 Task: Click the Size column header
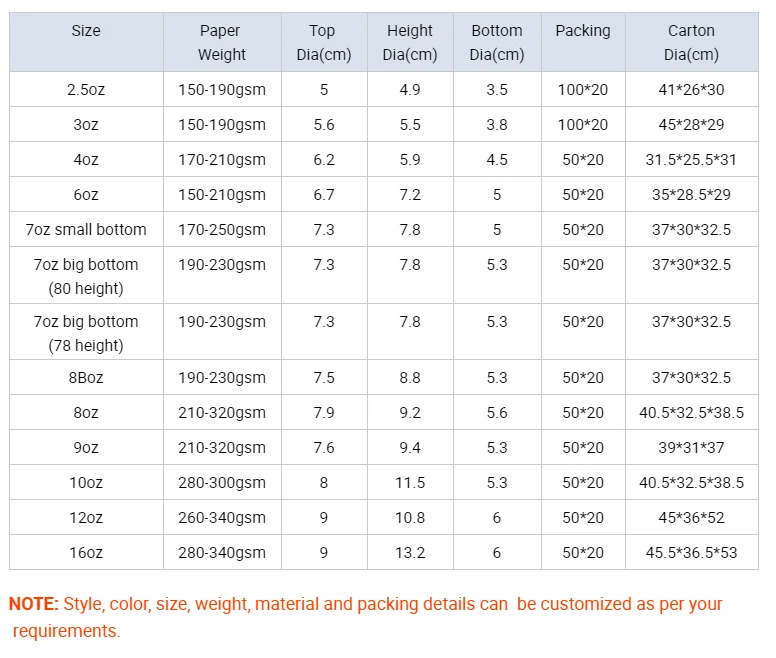pos(86,31)
